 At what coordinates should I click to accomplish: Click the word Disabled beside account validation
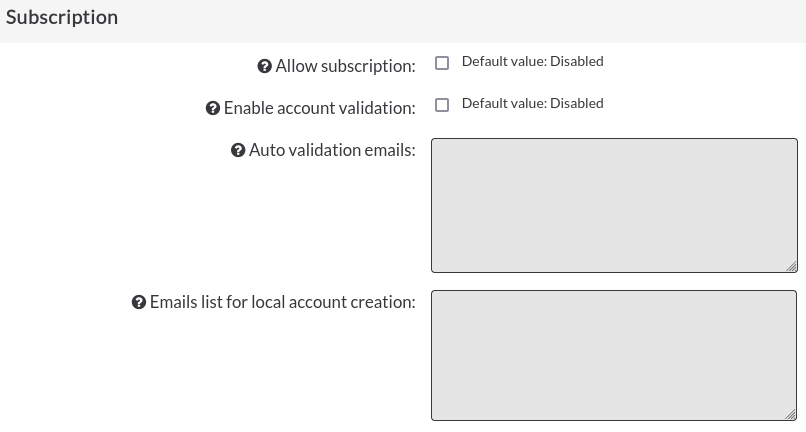tap(577, 104)
